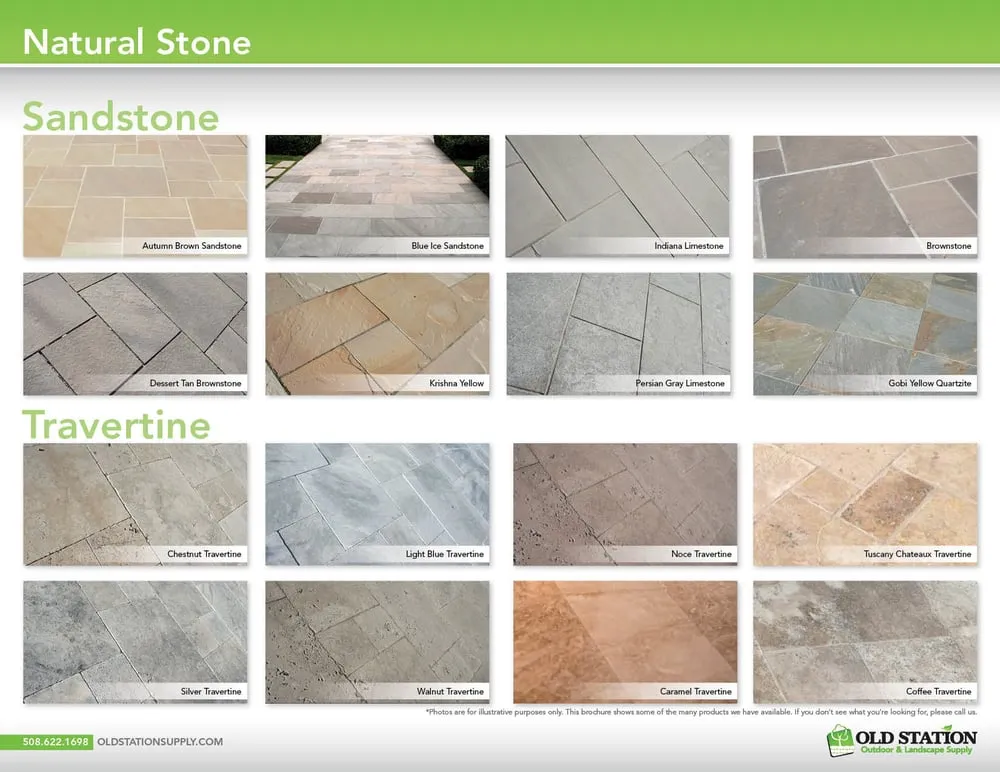Choose the Tuscany Chateaux Travertine photo
1000x772 pixels.
click(x=864, y=503)
